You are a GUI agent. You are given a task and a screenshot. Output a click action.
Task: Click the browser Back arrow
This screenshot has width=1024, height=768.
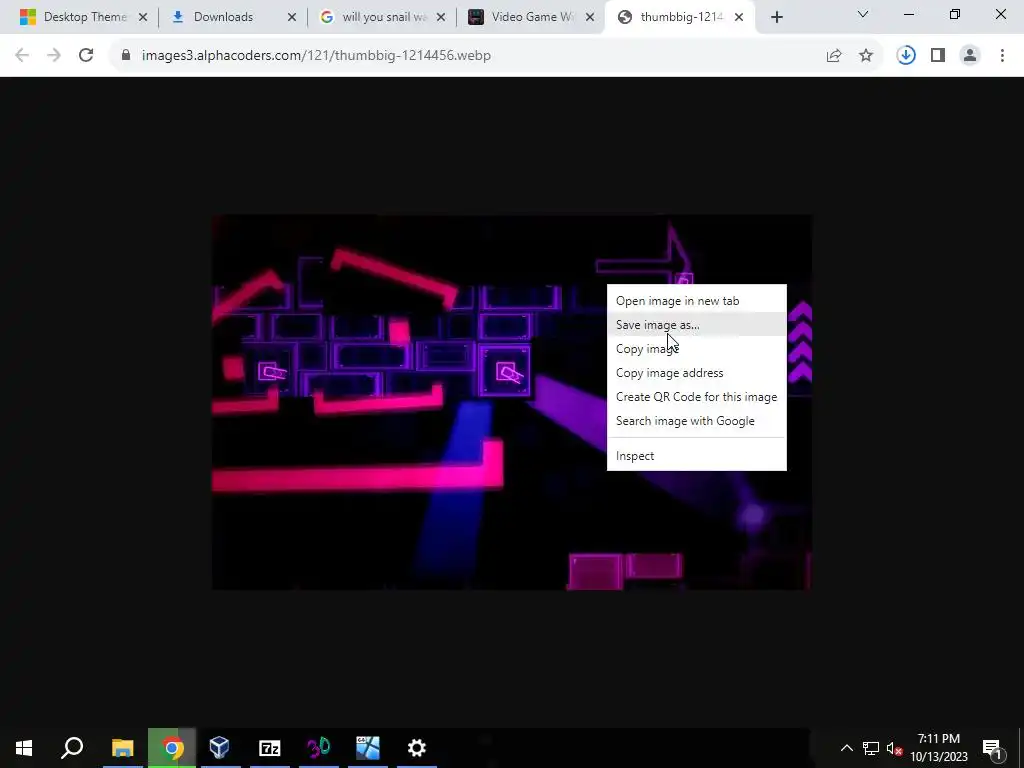pyautogui.click(x=22, y=56)
